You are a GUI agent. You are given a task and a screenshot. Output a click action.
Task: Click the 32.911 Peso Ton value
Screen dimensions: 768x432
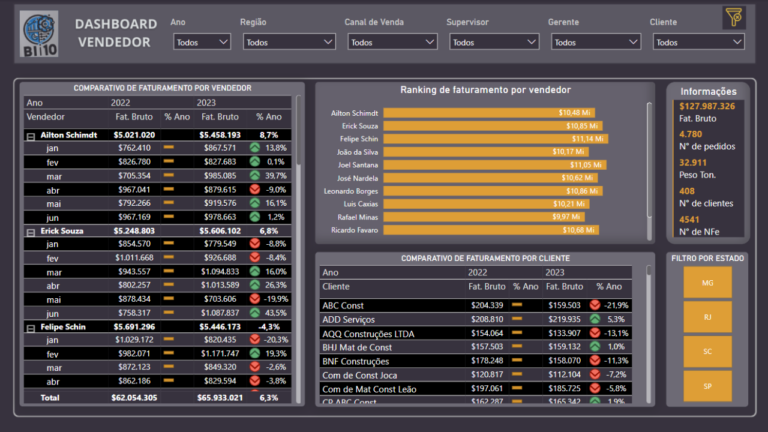pos(693,163)
